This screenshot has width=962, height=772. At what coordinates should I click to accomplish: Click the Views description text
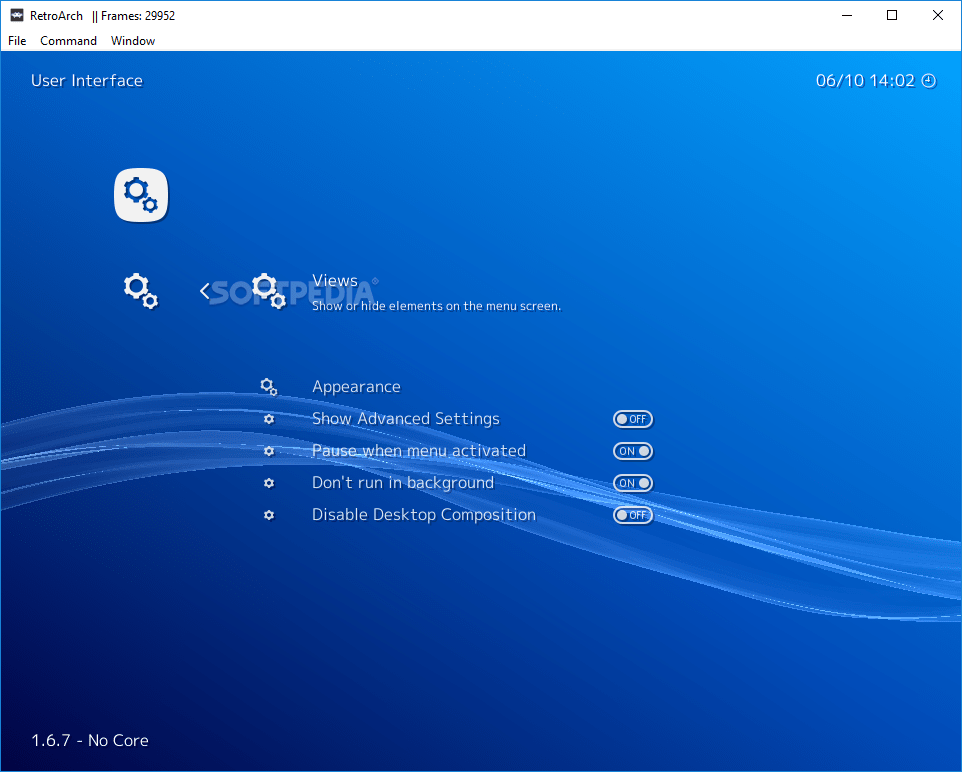[436, 306]
